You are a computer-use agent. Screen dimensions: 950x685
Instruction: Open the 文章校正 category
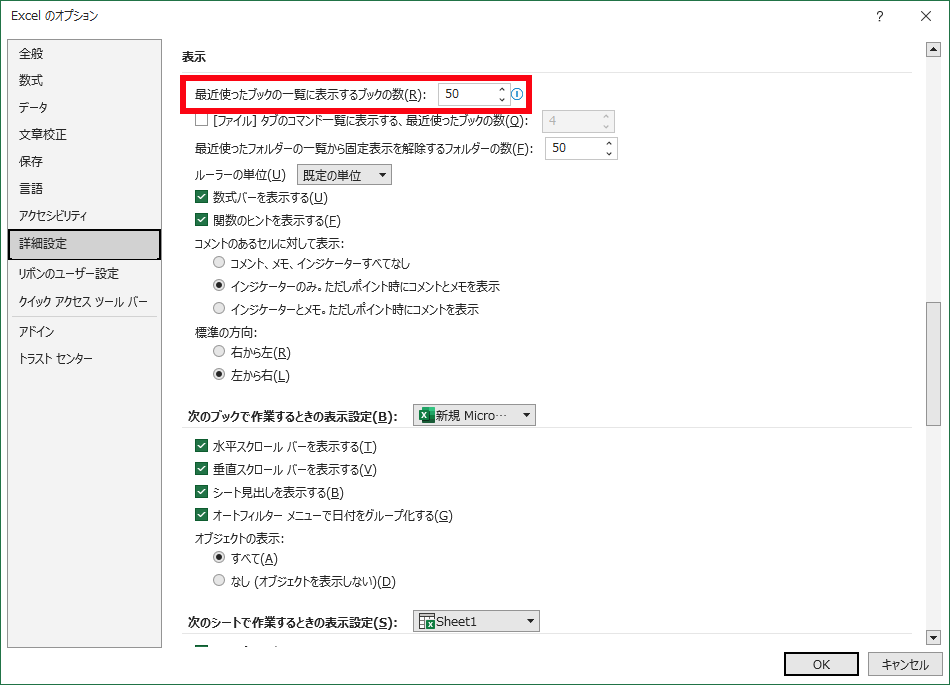pos(84,134)
